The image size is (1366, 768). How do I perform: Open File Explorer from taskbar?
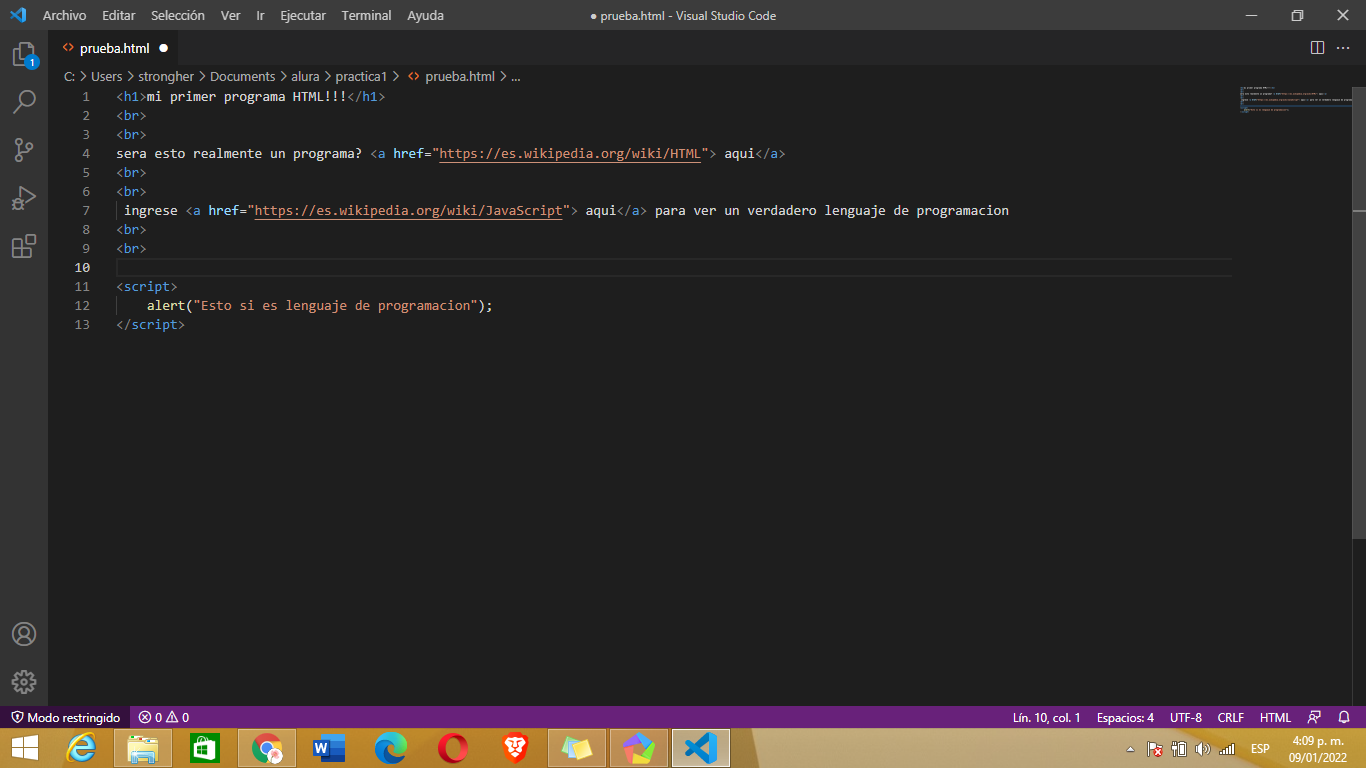coord(143,748)
